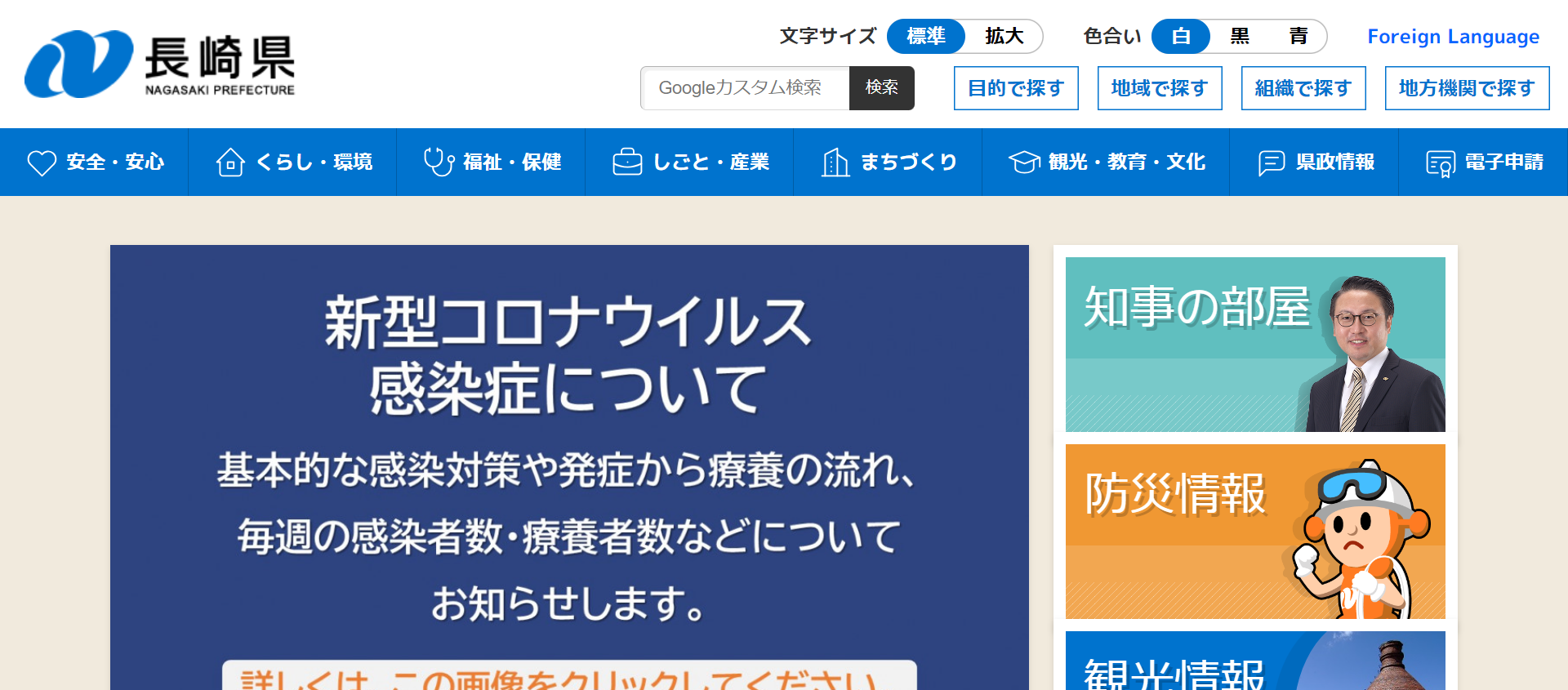1568x690 pixels.
Task: Click the 目的で探す button
Action: (1016, 88)
